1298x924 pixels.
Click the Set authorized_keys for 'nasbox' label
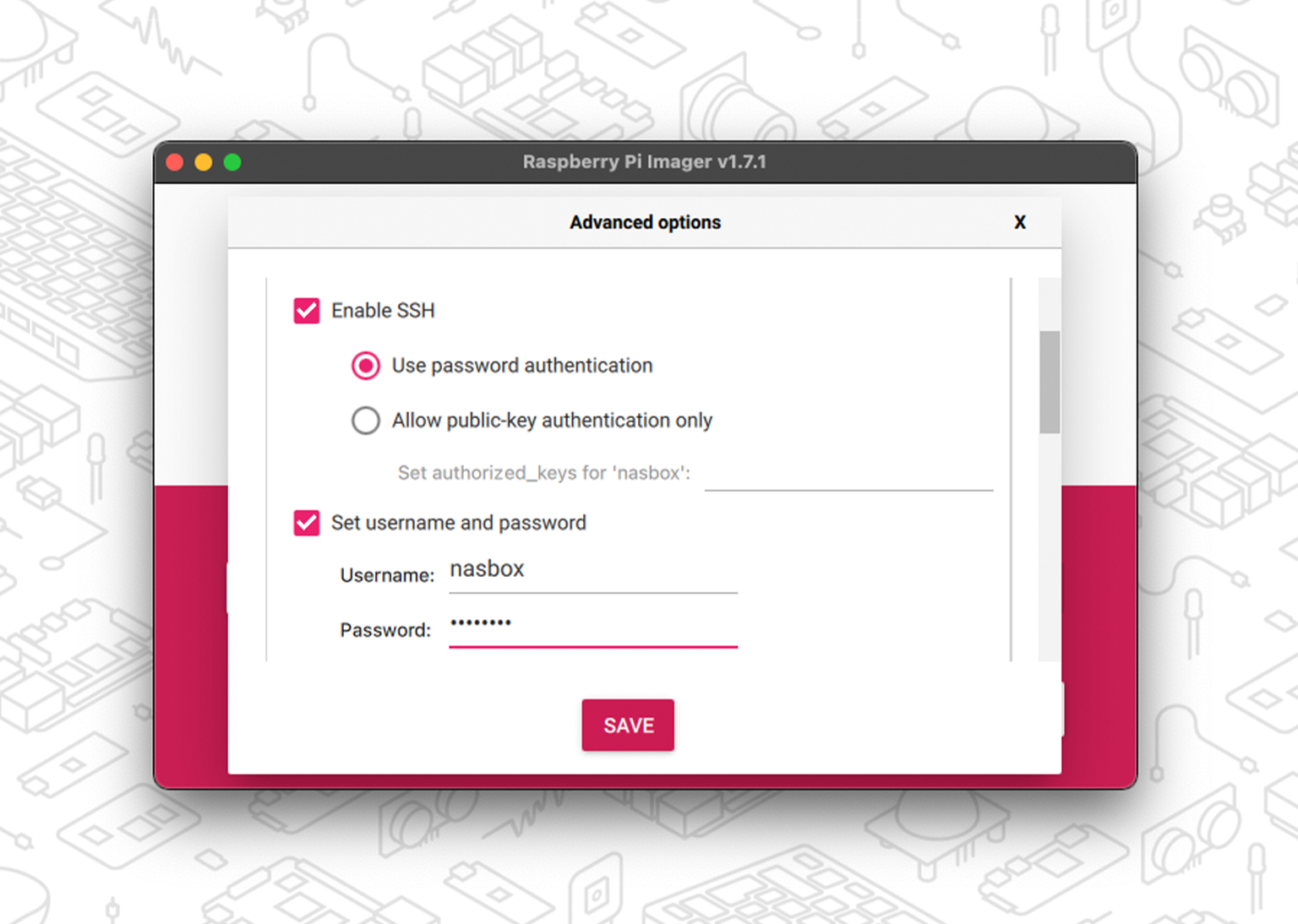coord(544,473)
